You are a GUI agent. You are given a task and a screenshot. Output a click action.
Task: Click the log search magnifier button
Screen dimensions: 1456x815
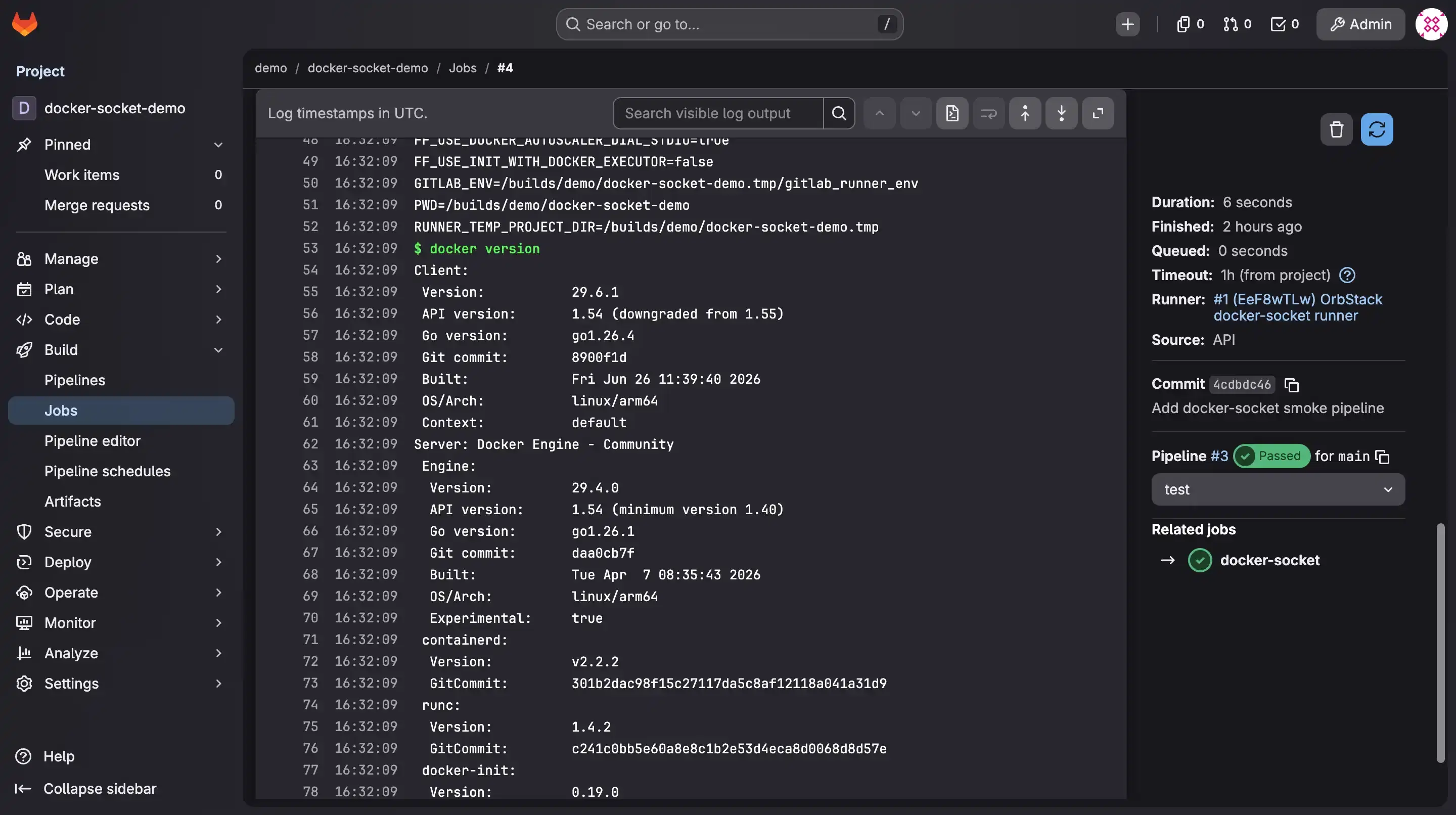(839, 113)
